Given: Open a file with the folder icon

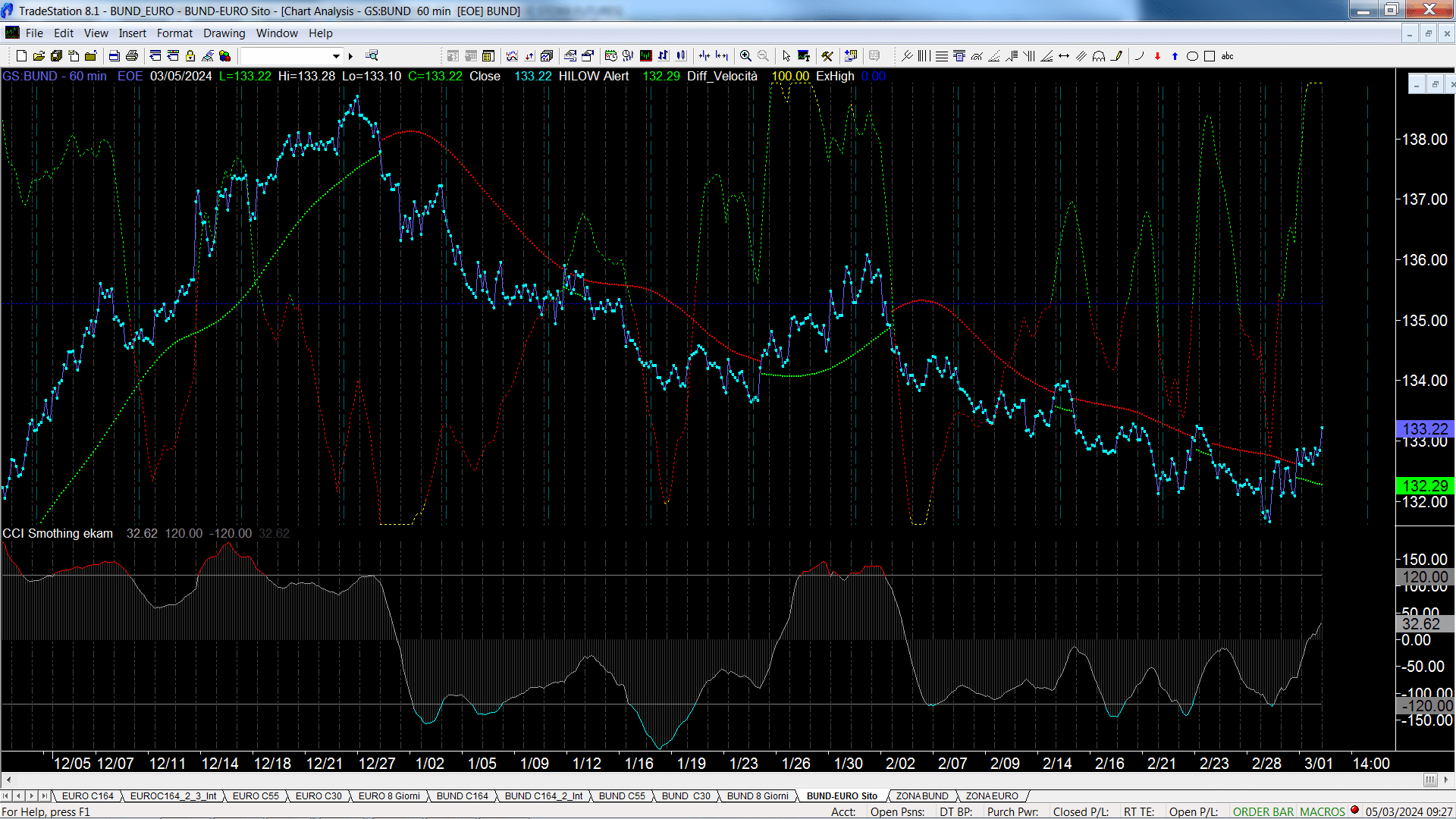Looking at the screenshot, I should click(39, 55).
